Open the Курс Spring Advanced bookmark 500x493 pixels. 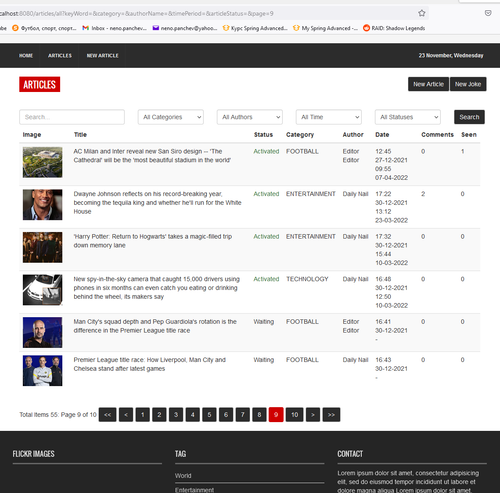click(x=255, y=28)
